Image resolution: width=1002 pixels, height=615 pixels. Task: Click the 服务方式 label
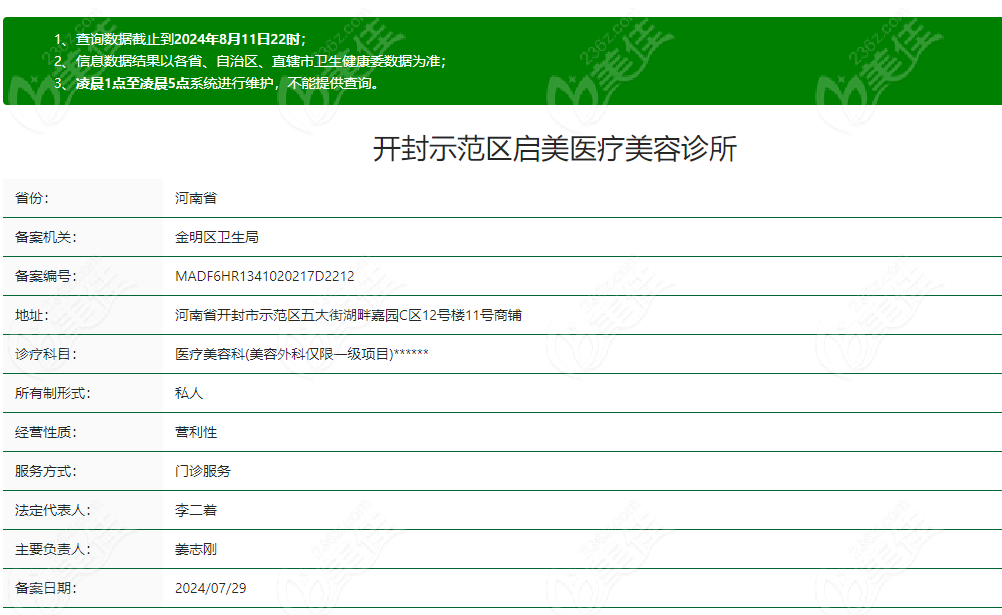pyautogui.click(x=46, y=471)
